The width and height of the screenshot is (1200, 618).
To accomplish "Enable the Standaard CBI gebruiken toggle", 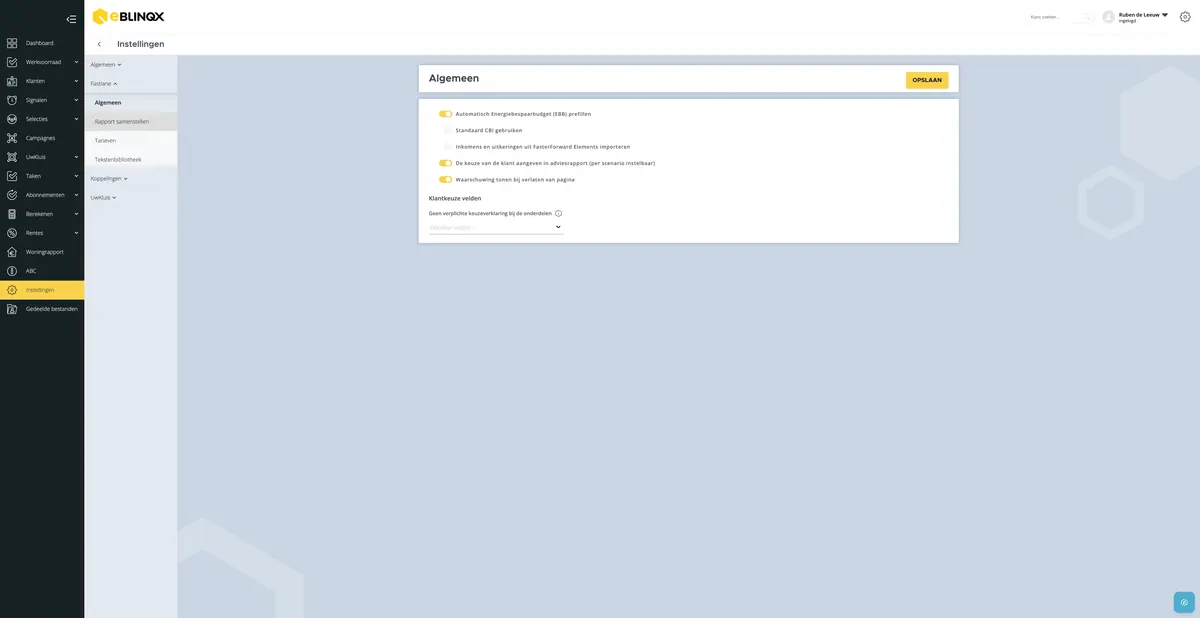I will pyautogui.click(x=445, y=130).
